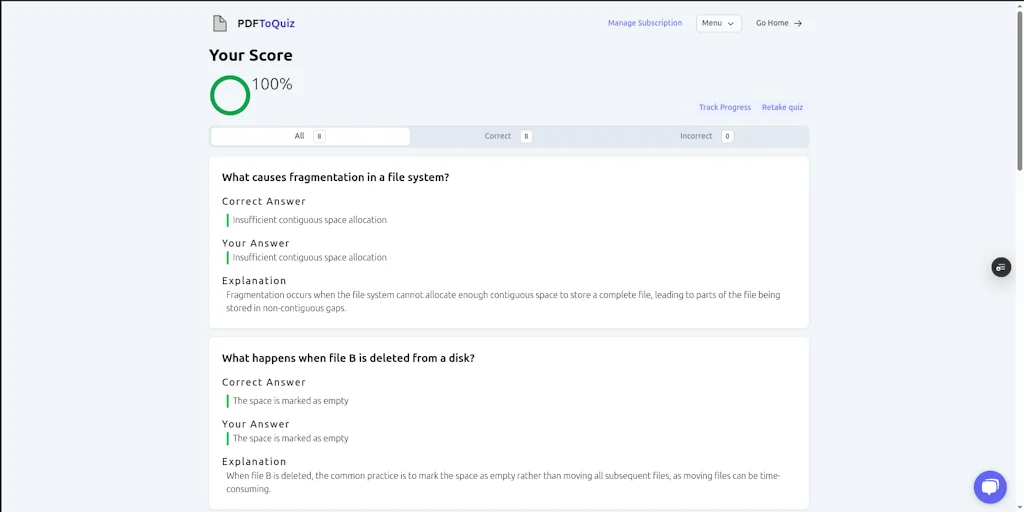
Task: Click the file B deletion explanation paragraph
Action: tap(503, 483)
